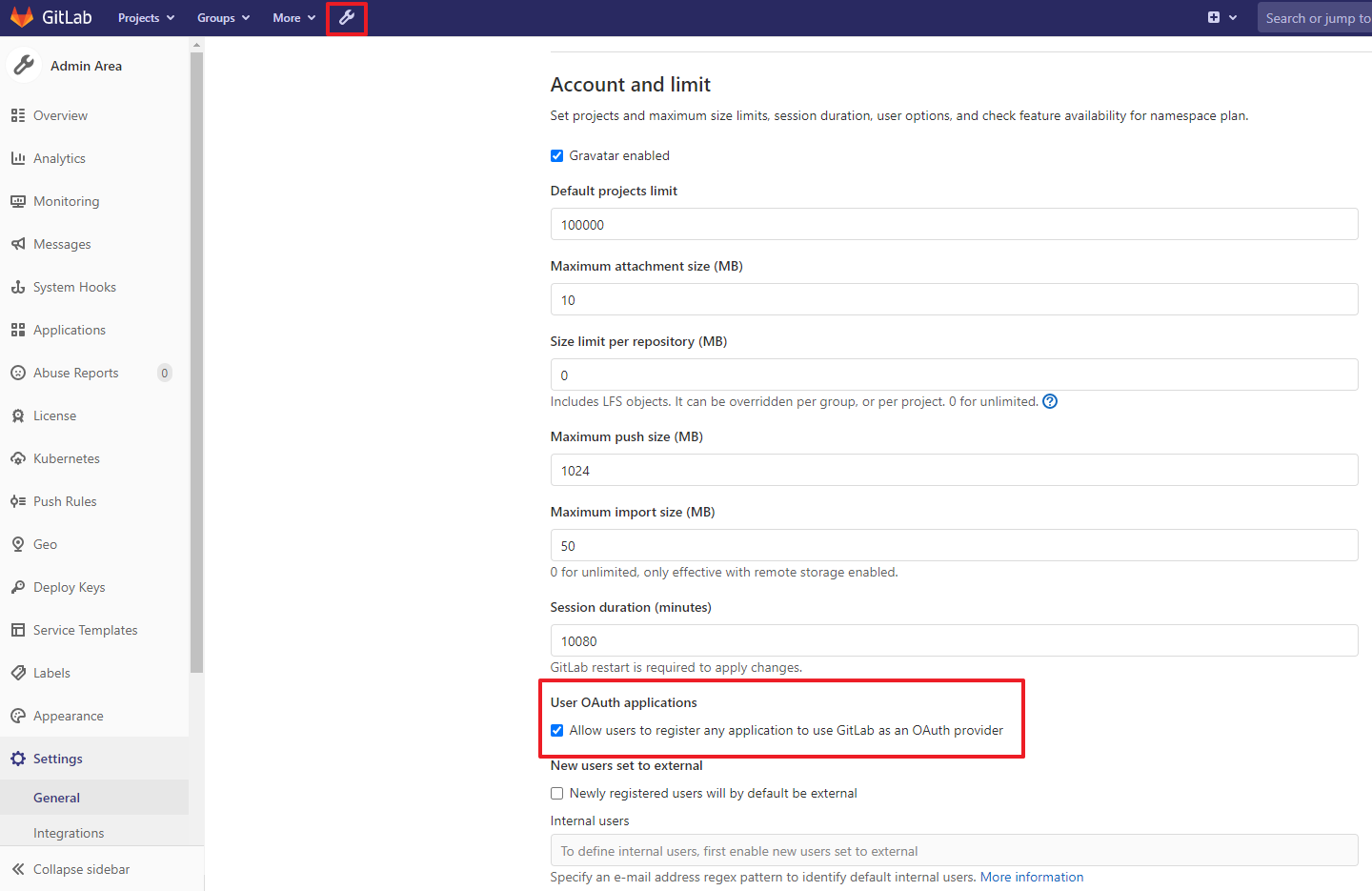Click the new item plus icon
Screen dimensions: 1372x891
[1214, 17]
